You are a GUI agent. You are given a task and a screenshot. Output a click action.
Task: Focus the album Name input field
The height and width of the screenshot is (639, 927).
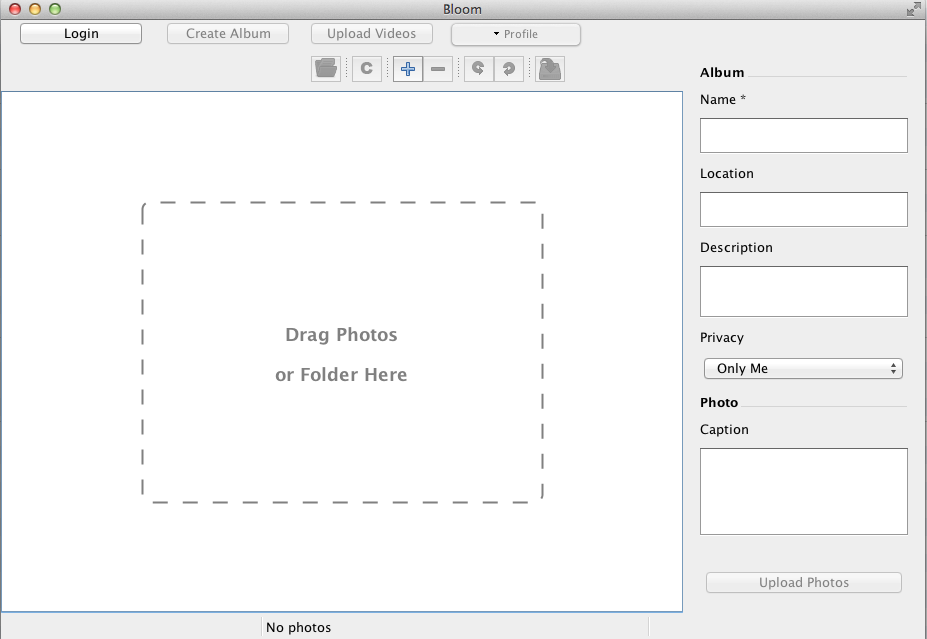(x=803, y=135)
